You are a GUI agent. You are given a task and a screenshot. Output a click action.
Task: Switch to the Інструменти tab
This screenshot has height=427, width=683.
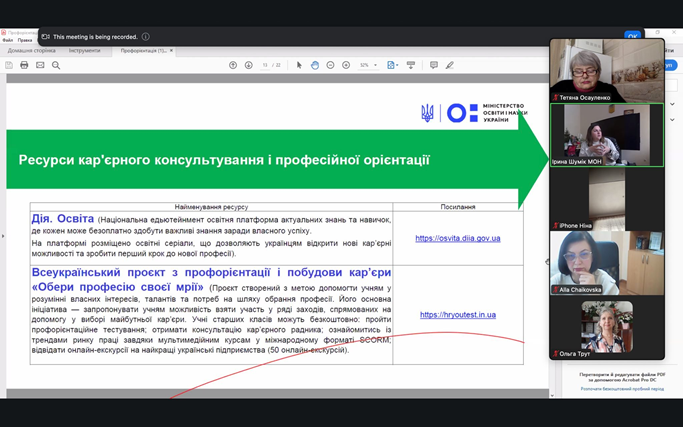click(85, 50)
